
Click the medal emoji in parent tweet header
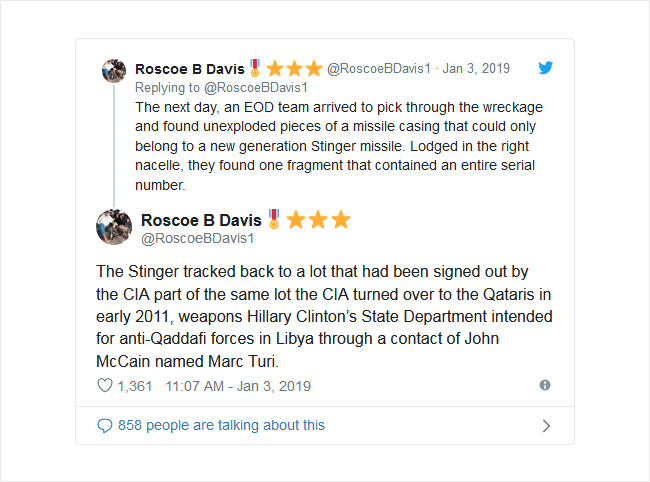point(255,68)
